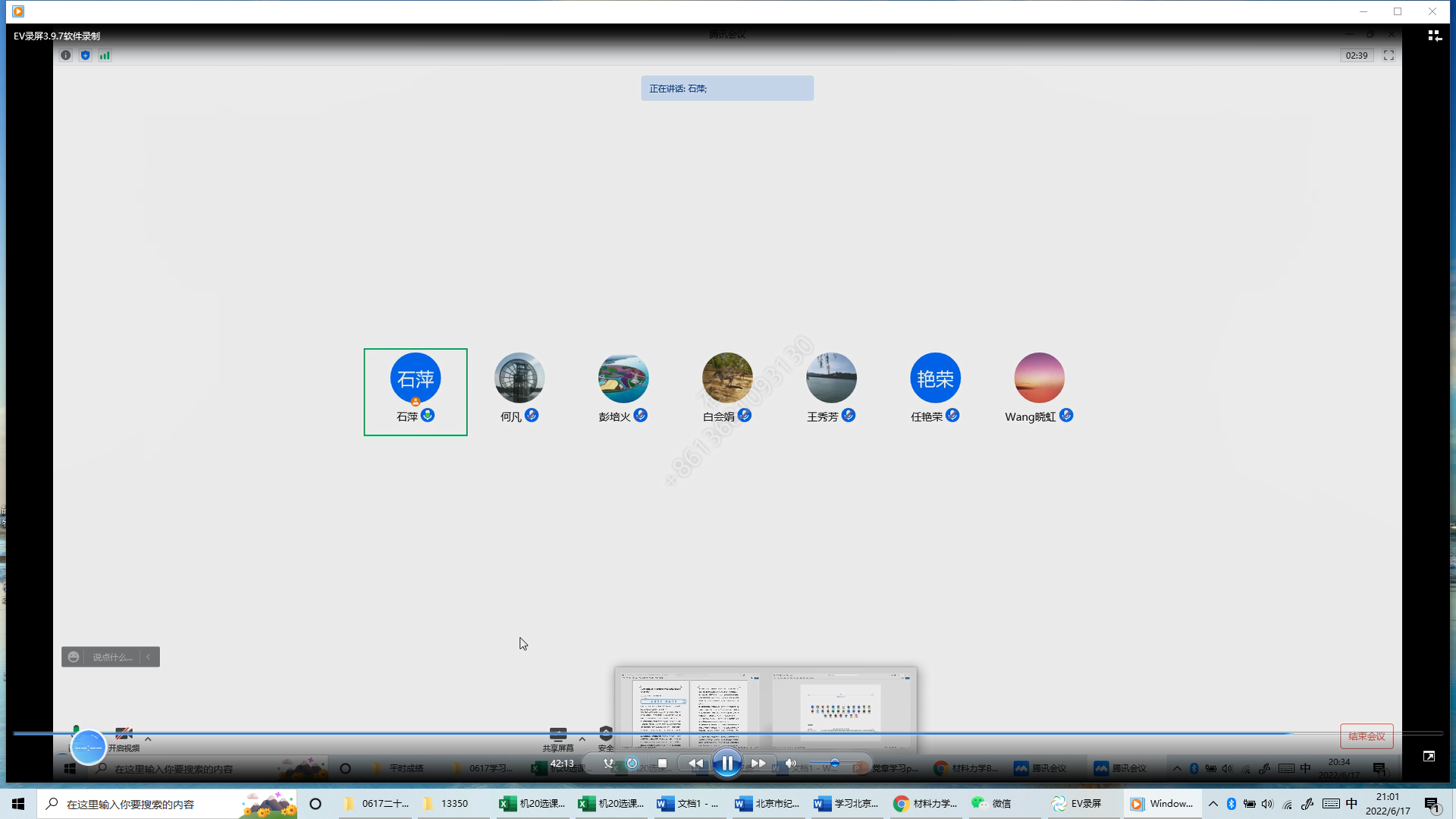
Task: Open 微信 from the Windows taskbar
Action: 993,804
